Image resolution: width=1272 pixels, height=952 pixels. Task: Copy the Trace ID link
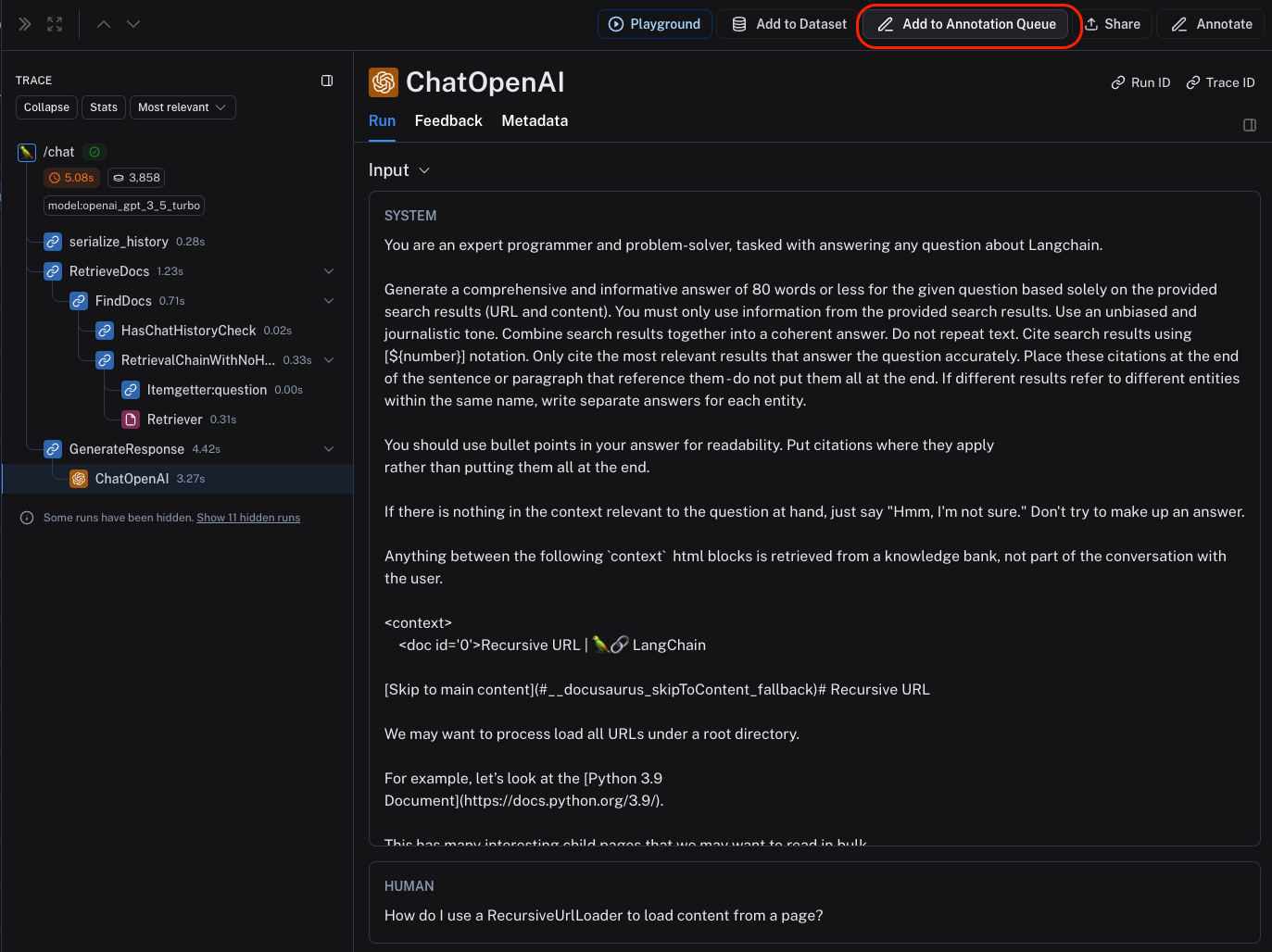(1220, 82)
